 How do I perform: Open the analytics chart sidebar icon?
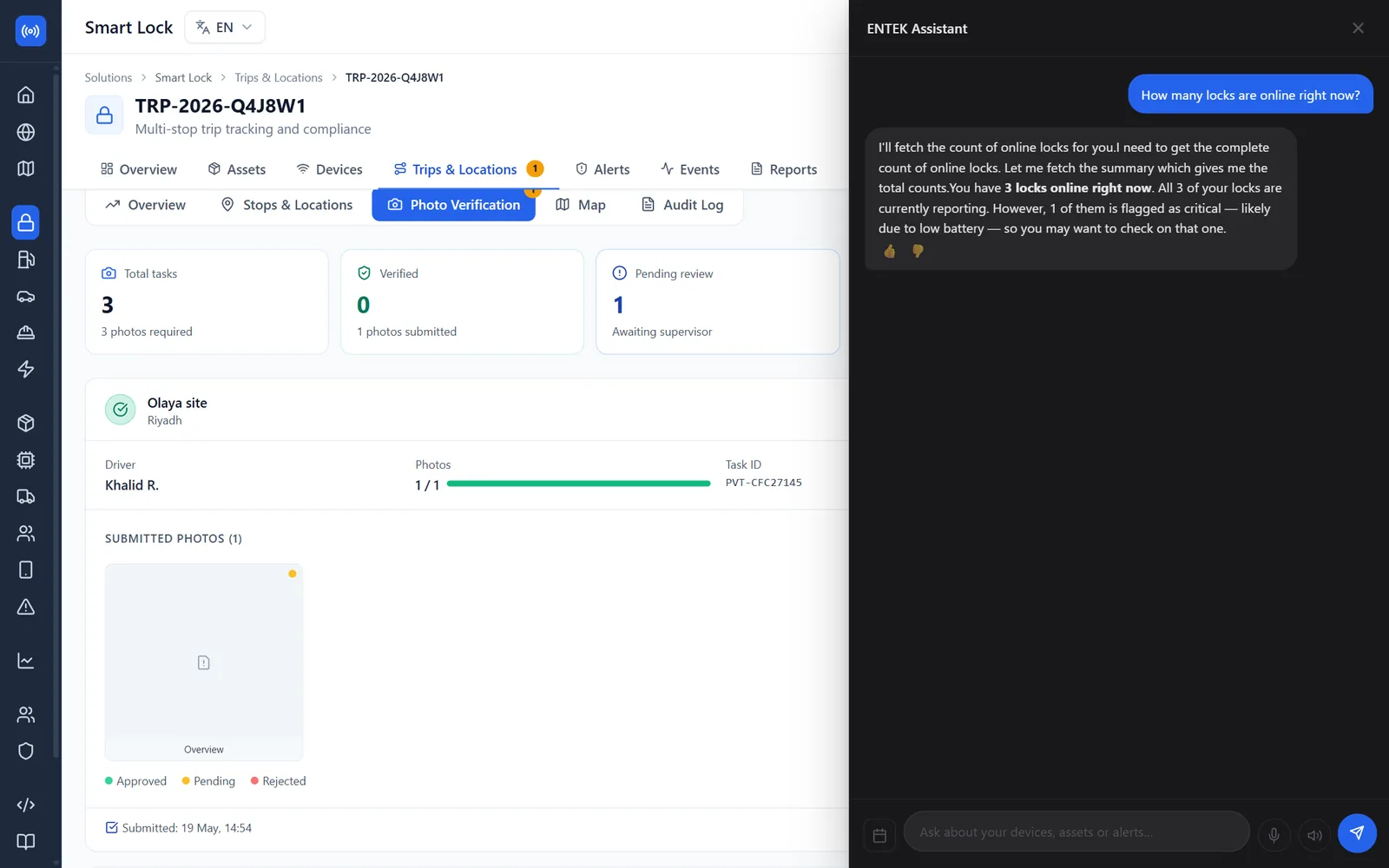(26, 661)
